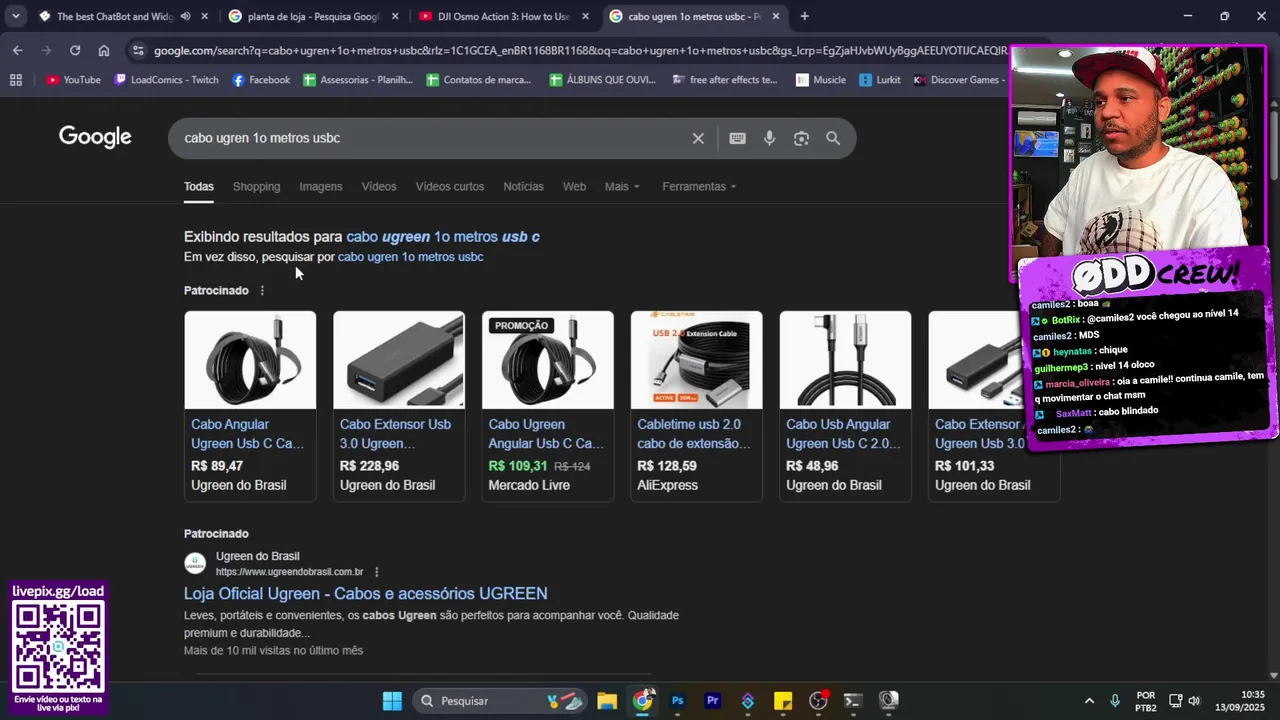The image size is (1280, 720).
Task: Search instead for 'cabo ugren 1o metros usbc'
Action: [x=410, y=257]
